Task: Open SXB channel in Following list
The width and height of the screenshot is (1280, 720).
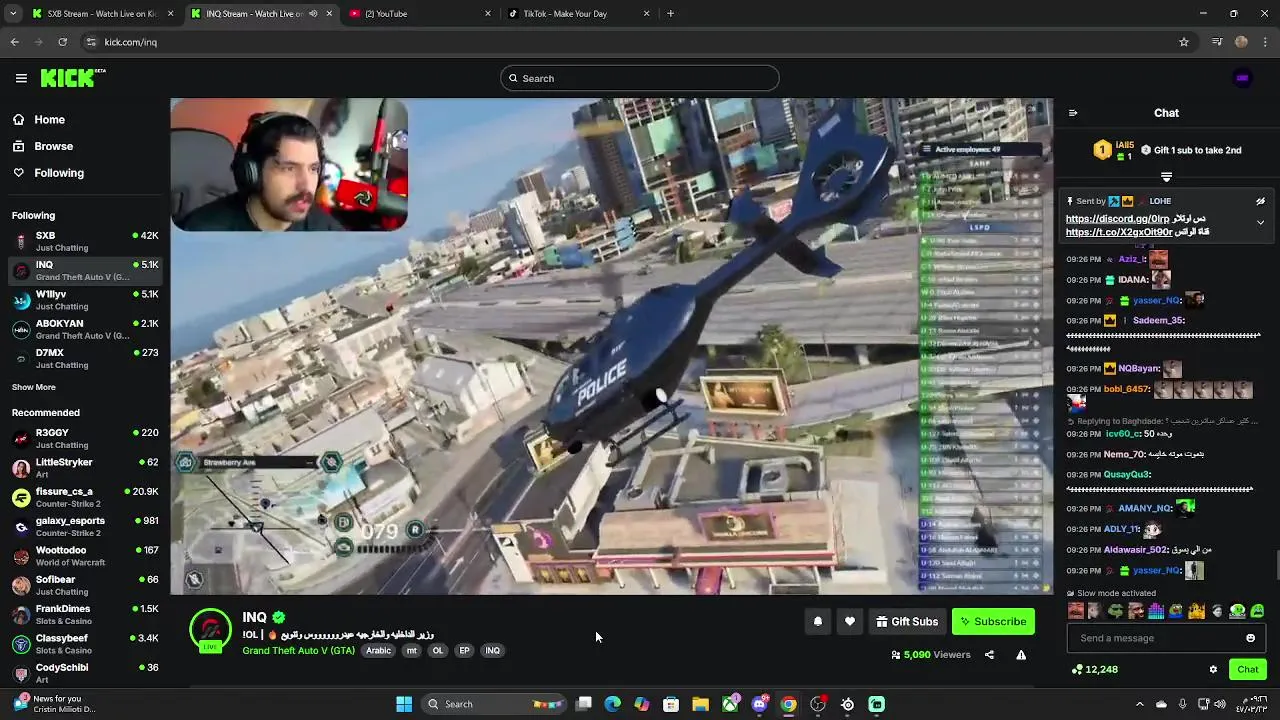Action: tap(85, 241)
